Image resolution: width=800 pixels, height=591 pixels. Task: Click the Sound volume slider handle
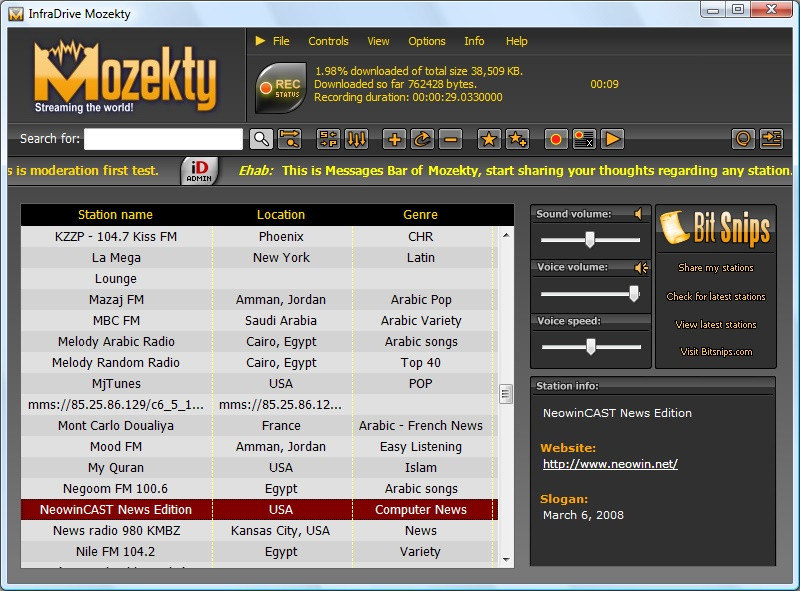590,239
